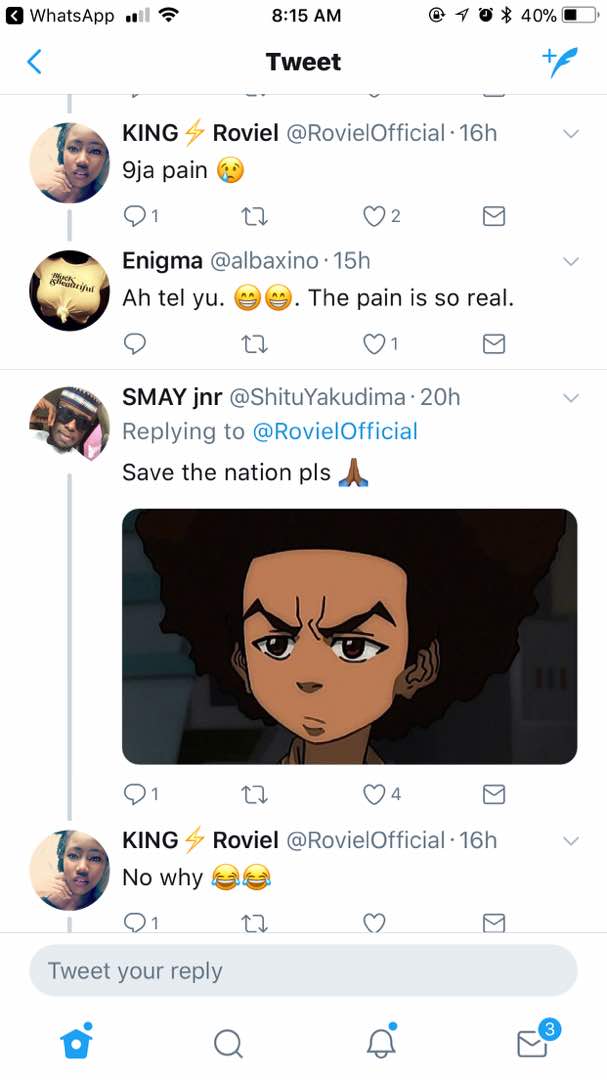Tap the "Tweet your reply" field
The image size is (607, 1080).
(x=303, y=971)
